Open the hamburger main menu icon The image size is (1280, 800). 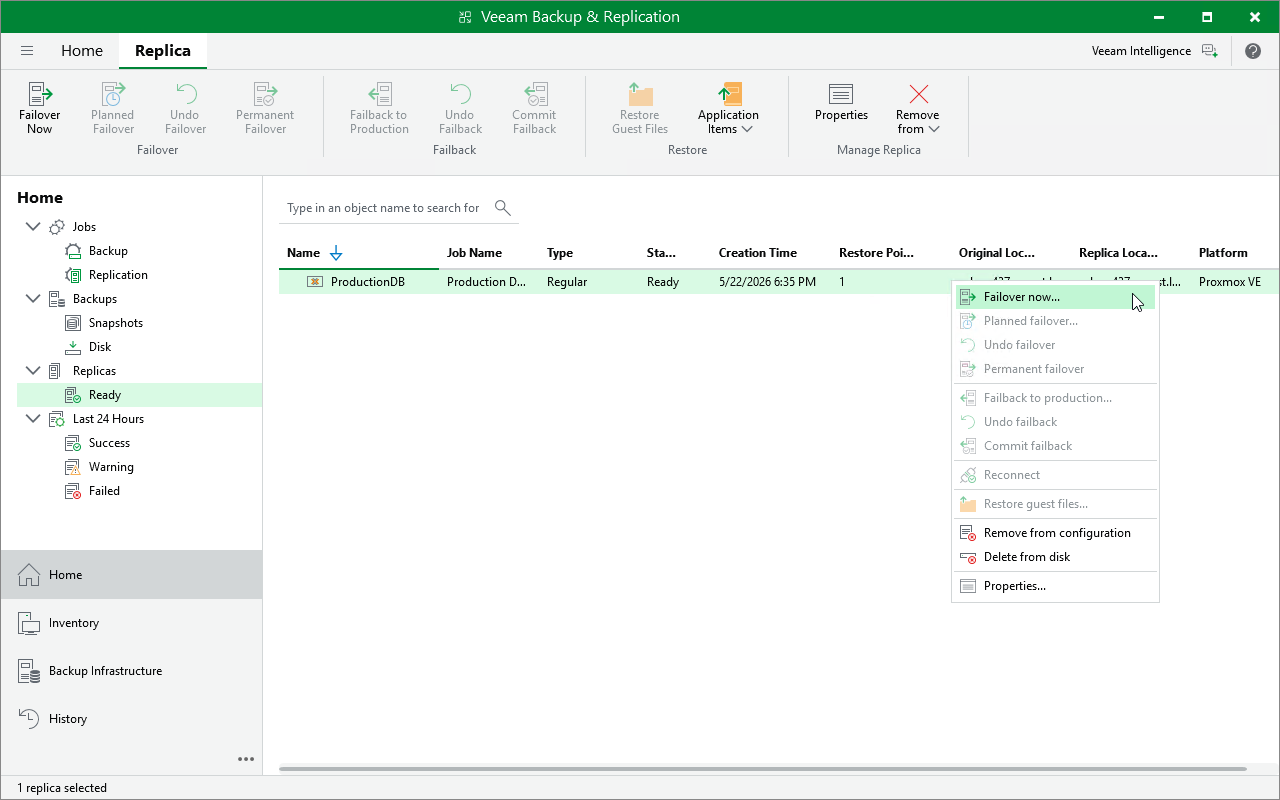click(27, 51)
